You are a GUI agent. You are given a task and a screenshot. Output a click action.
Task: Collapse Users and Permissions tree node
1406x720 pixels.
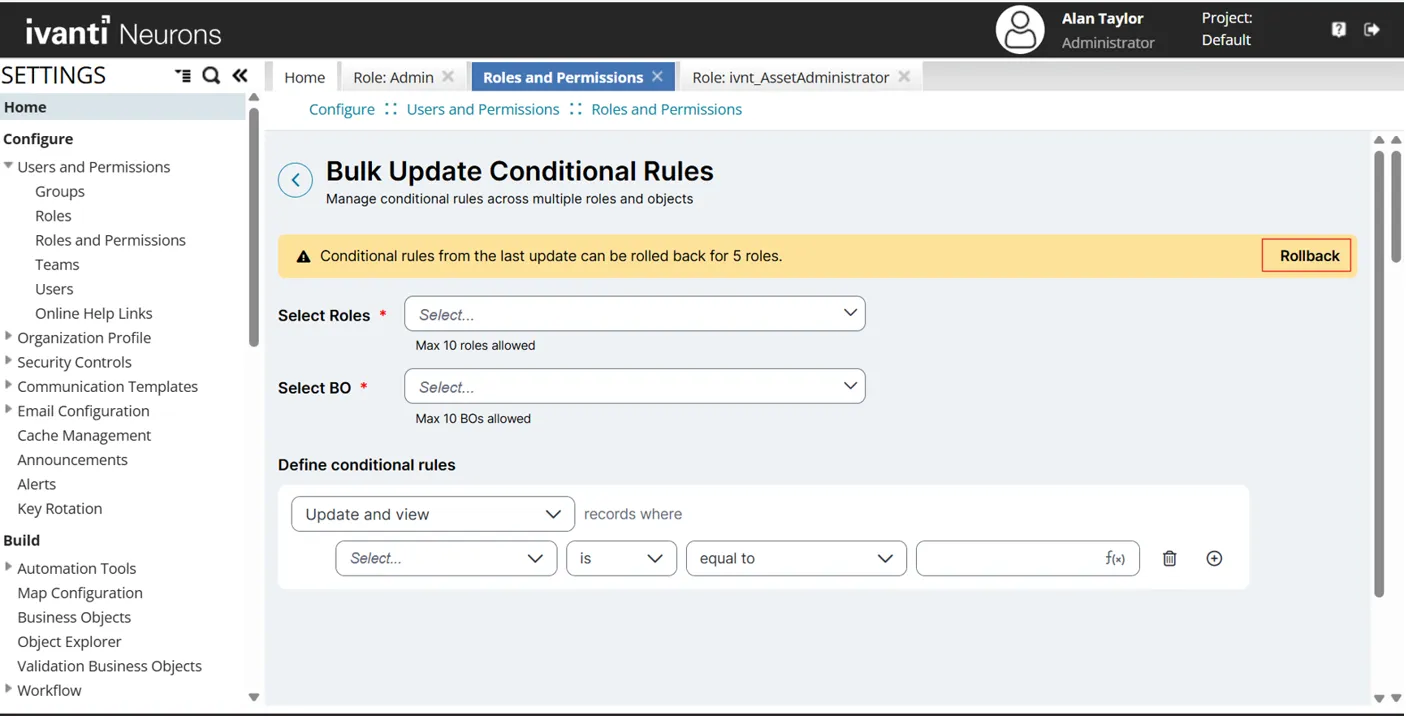(x=9, y=166)
